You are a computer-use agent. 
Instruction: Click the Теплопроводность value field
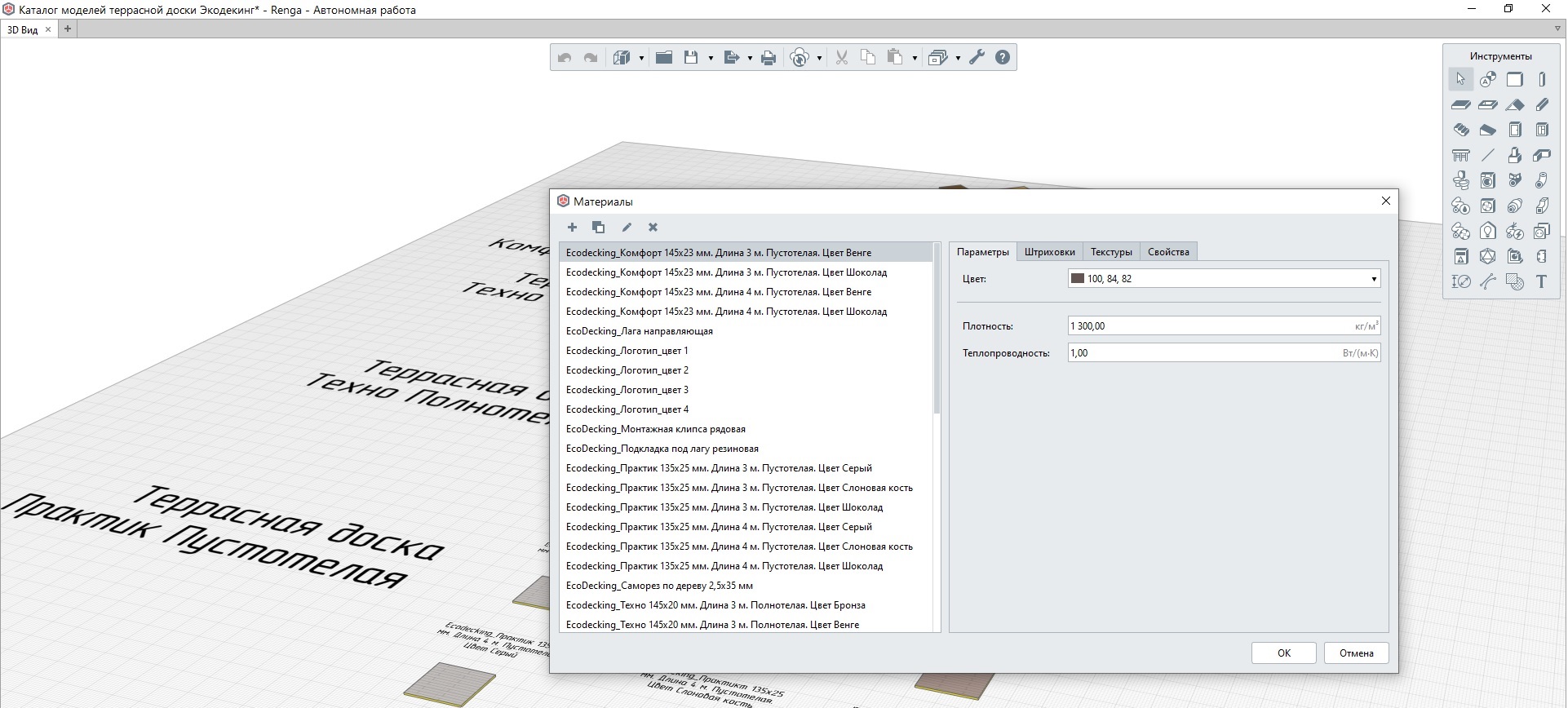(1224, 353)
